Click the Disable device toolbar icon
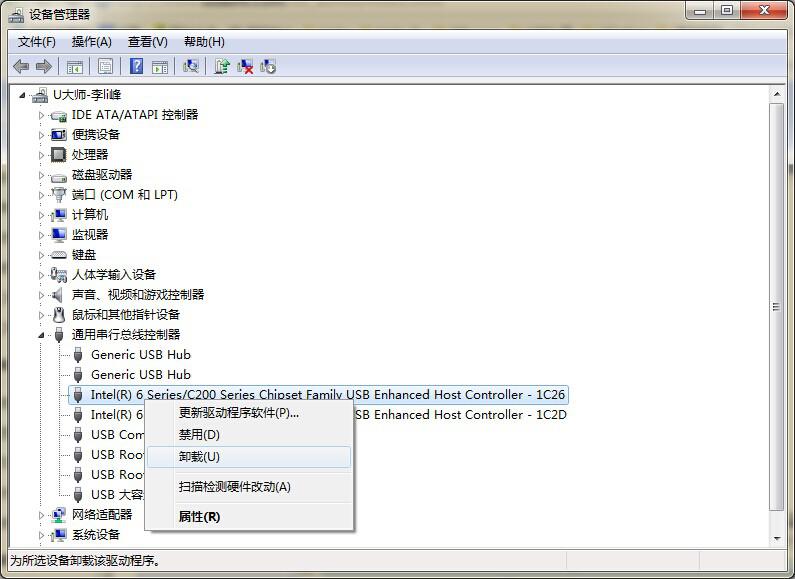This screenshot has height=579, width=795. (268, 66)
